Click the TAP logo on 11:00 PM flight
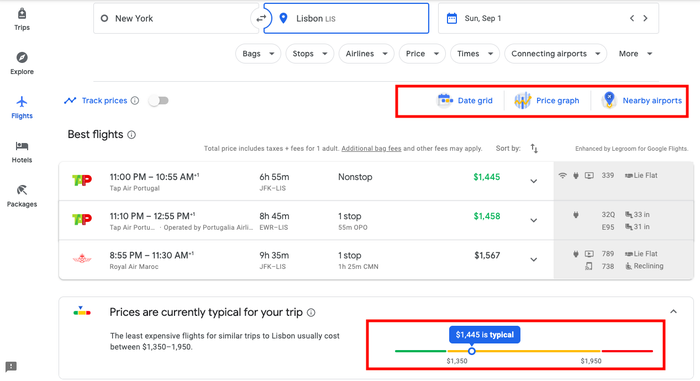The image size is (700, 381). point(82,180)
